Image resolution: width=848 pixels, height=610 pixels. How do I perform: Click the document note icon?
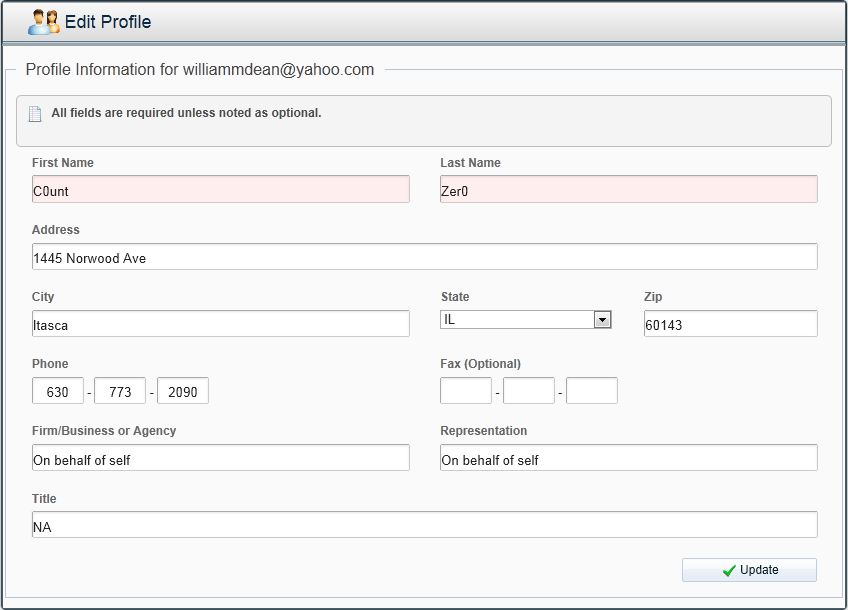35,114
